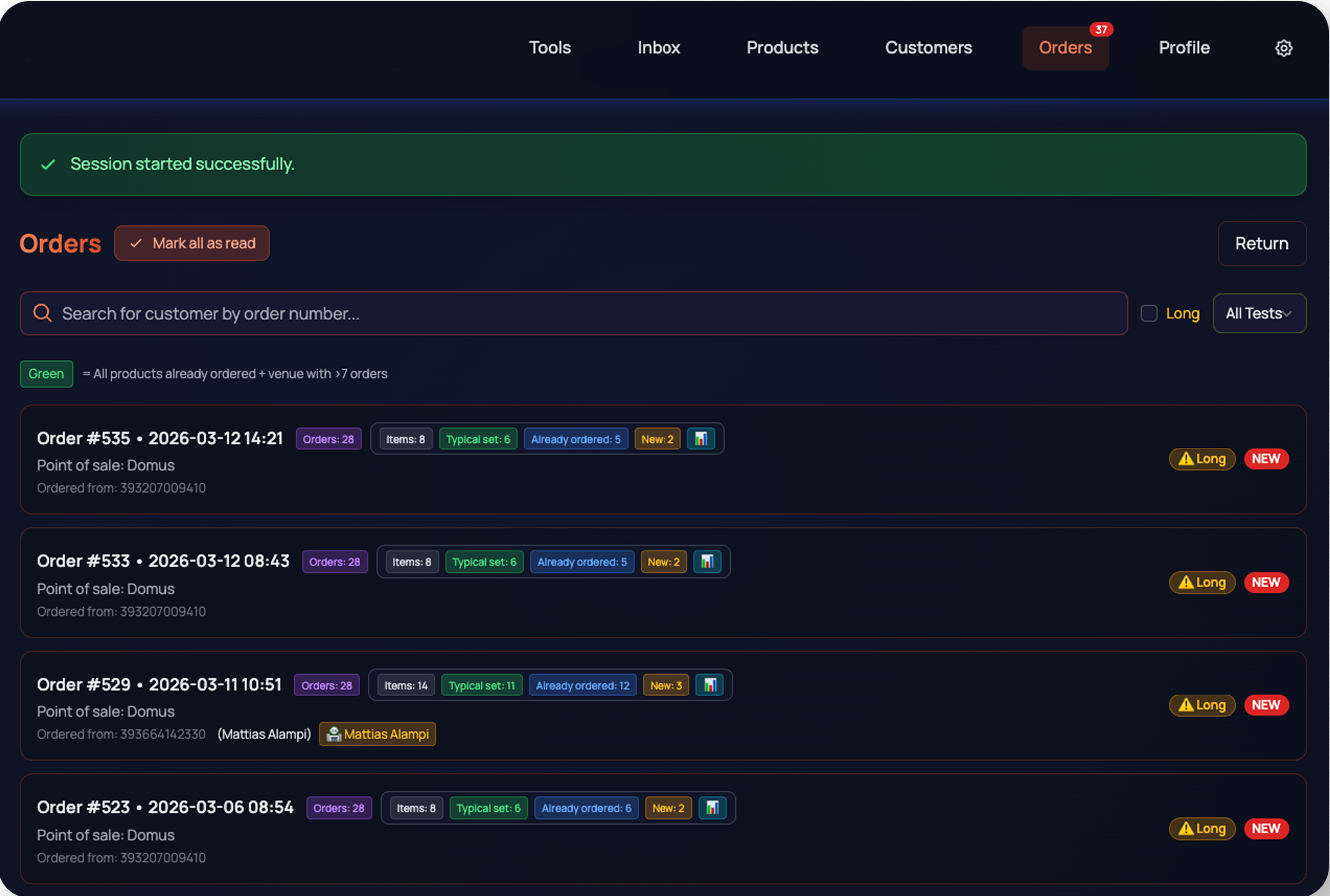The height and width of the screenshot is (896, 1330).
Task: Click the Return button
Action: 1261,244
